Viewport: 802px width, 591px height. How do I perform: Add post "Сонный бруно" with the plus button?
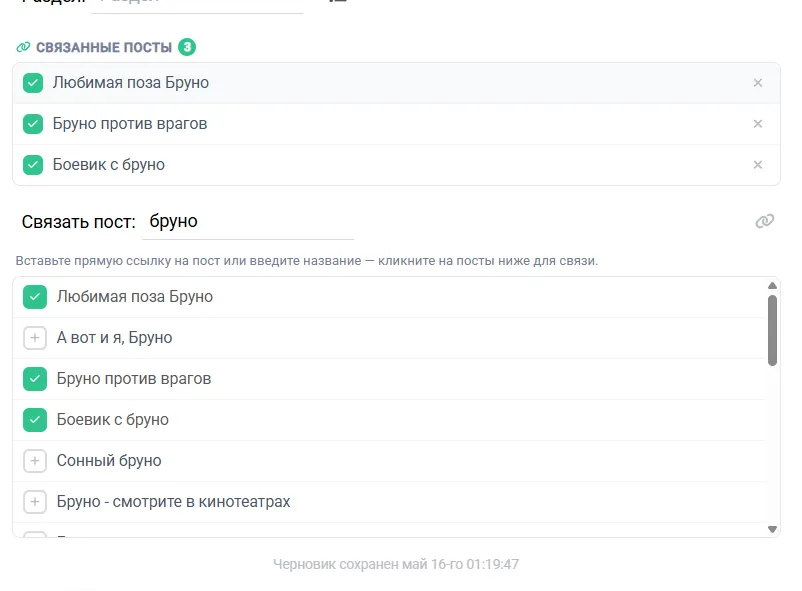coord(35,461)
